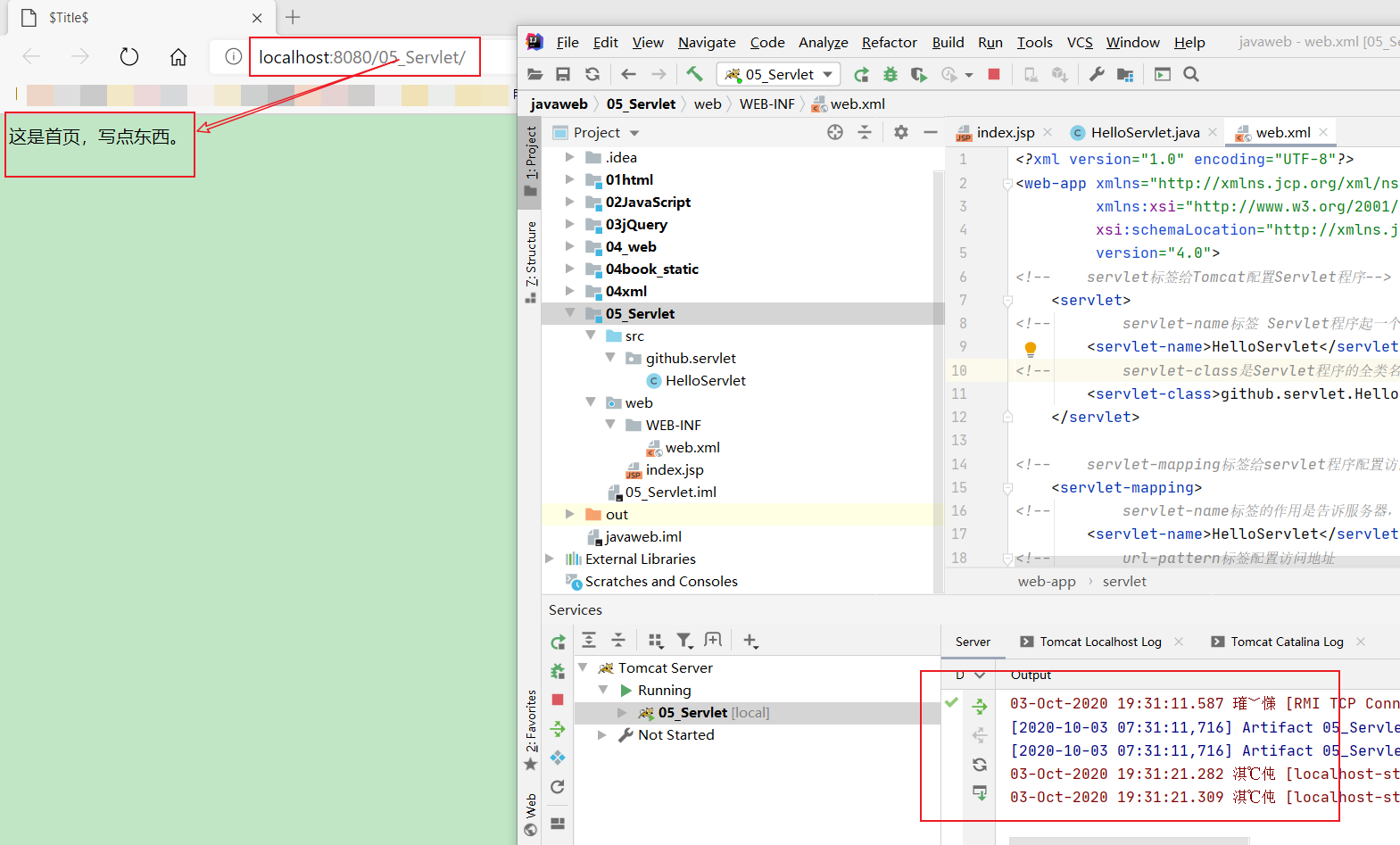The height and width of the screenshot is (845, 1400).
Task: Collapse the 05_Servlet module node
Action: (x=569, y=313)
